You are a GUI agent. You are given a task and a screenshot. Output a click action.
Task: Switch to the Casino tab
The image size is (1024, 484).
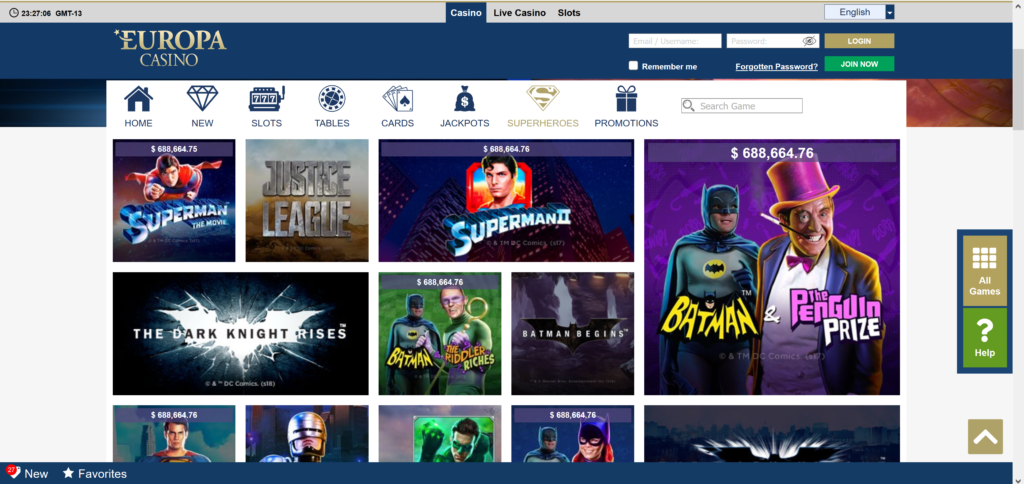pos(466,12)
